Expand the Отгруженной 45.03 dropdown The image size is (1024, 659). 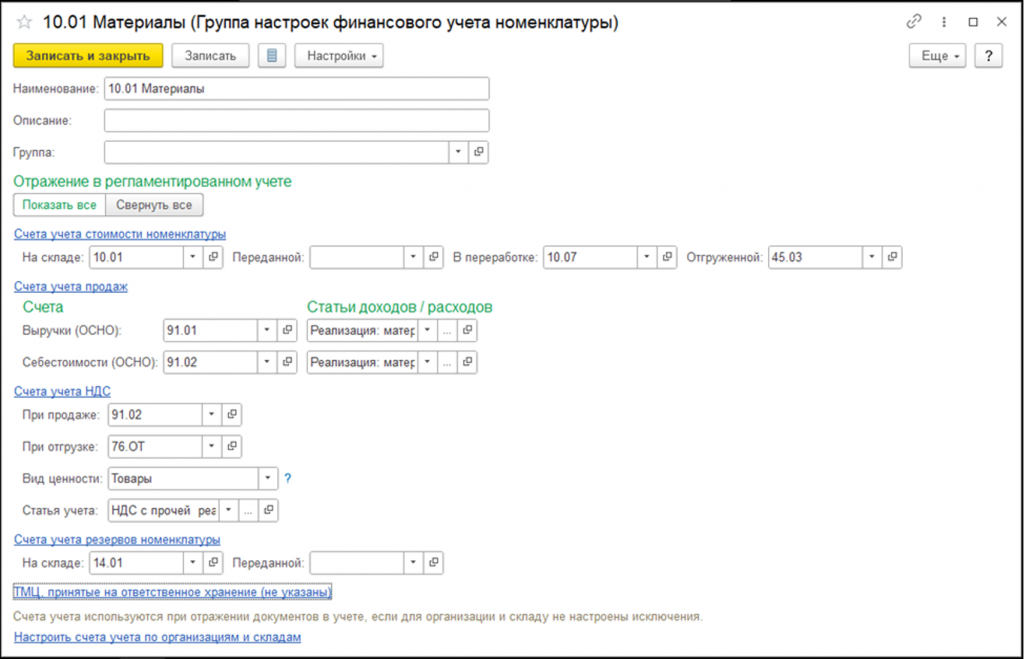(872, 257)
